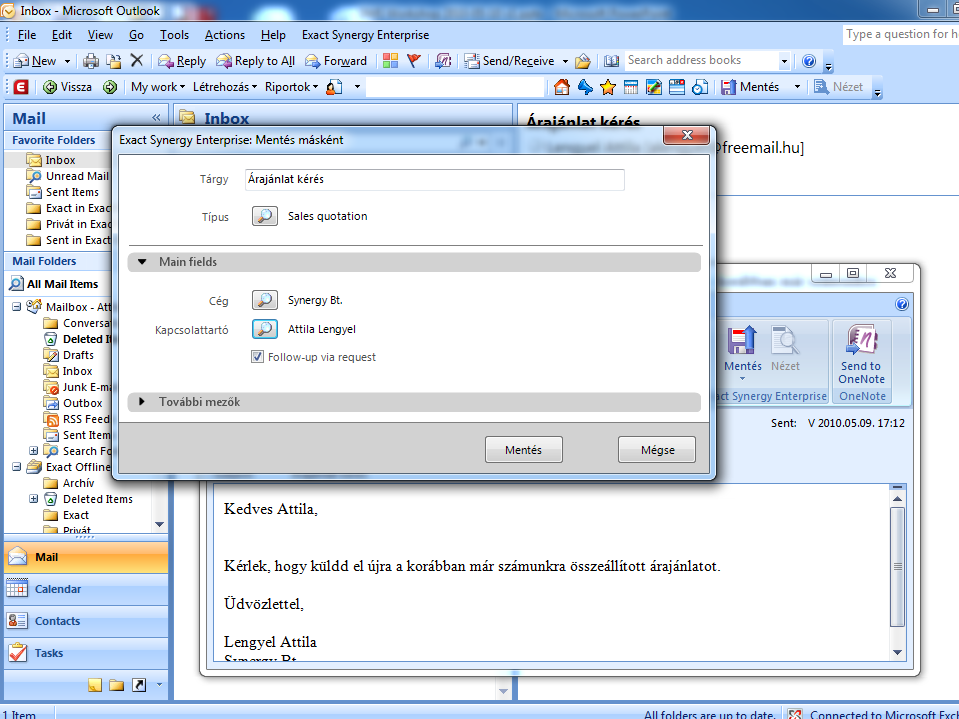The image size is (959, 719).
Task: Click the Cég lookup magnifier button
Action: pos(265,300)
